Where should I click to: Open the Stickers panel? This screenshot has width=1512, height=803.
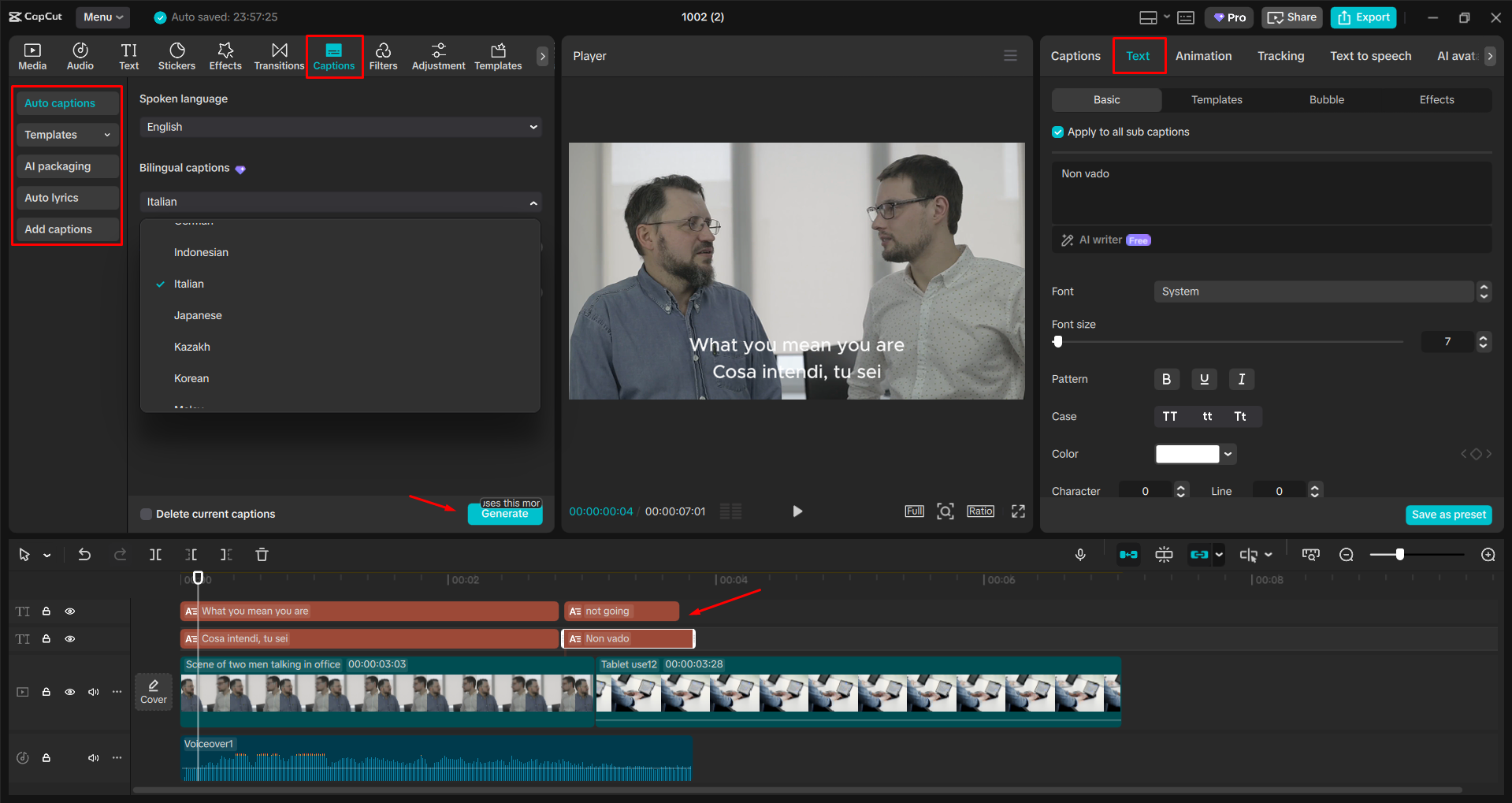(176, 55)
